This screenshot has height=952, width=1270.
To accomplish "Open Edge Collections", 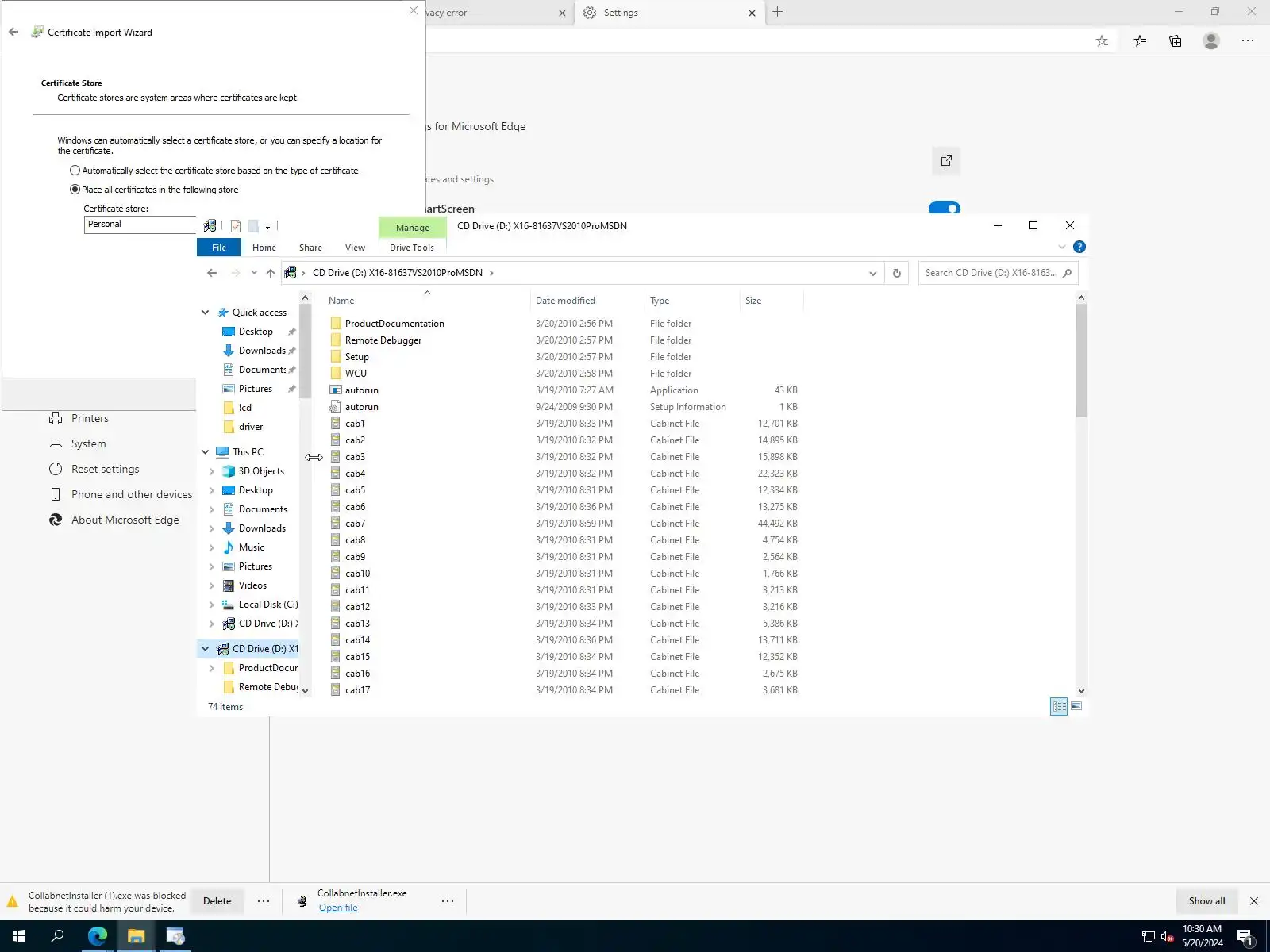I will coord(1176,41).
